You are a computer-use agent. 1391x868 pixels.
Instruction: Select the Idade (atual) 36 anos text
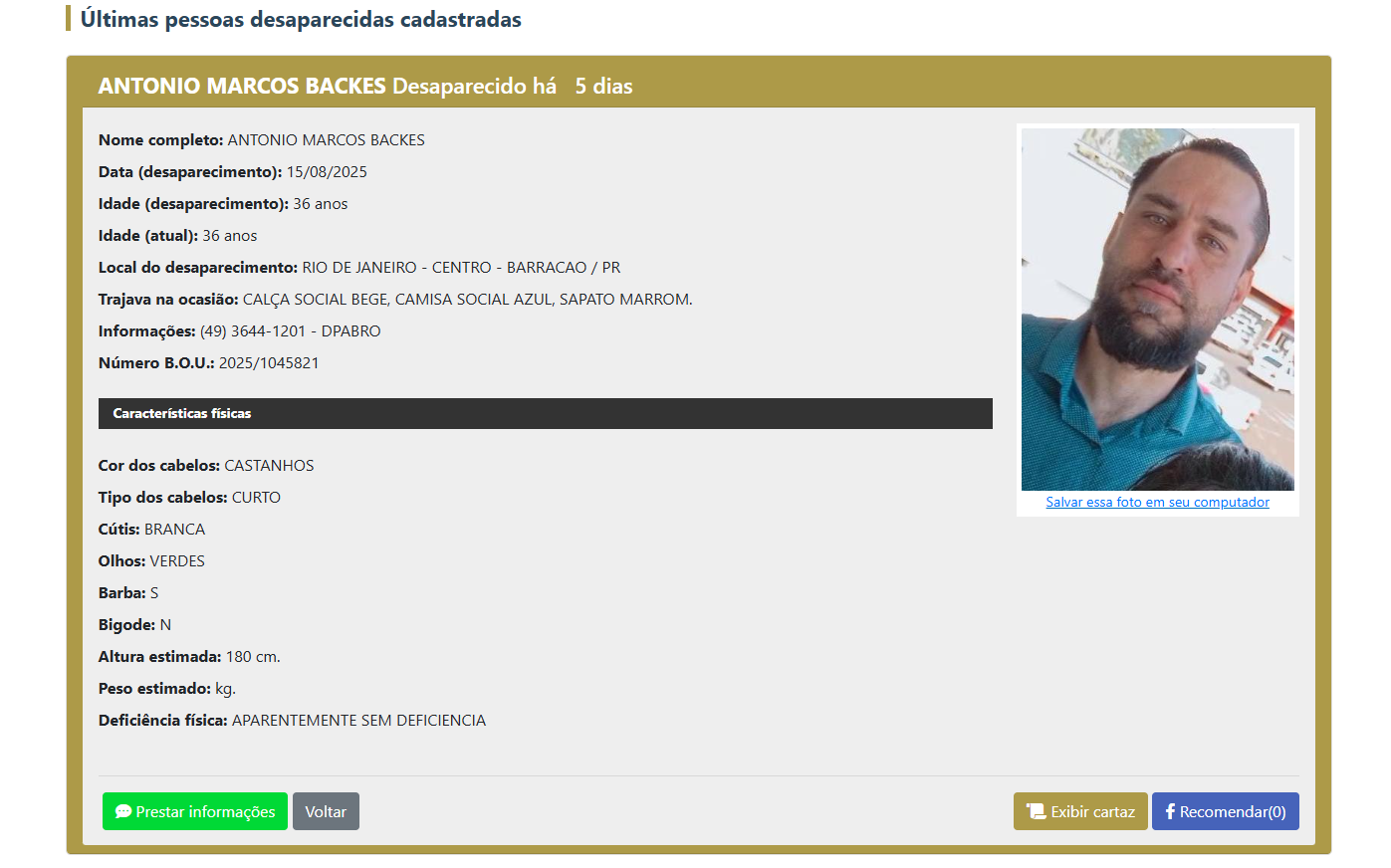(x=177, y=236)
